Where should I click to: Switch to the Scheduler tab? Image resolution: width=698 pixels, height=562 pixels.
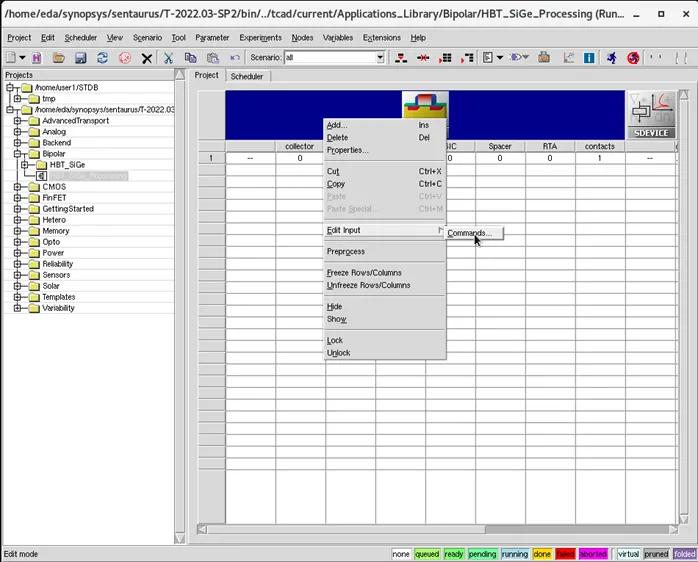pos(247,77)
